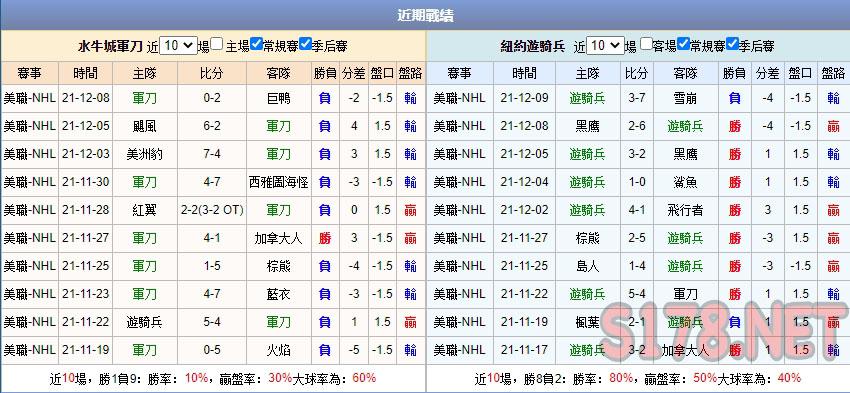The width and height of the screenshot is (850, 393).
Task: Click opponent 火焰 in 21-11-19 row
Action: (279, 351)
